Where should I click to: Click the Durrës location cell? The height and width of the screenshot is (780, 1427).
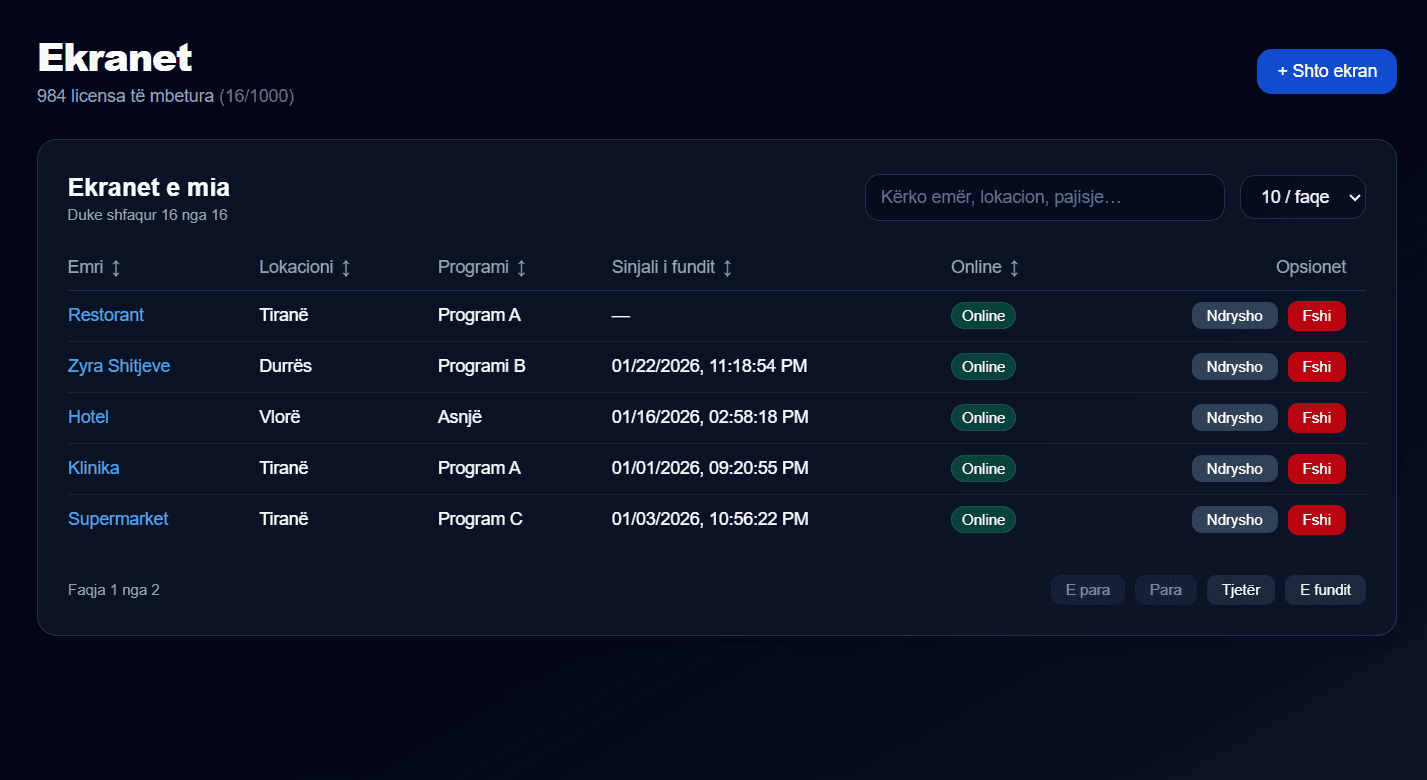coord(285,366)
